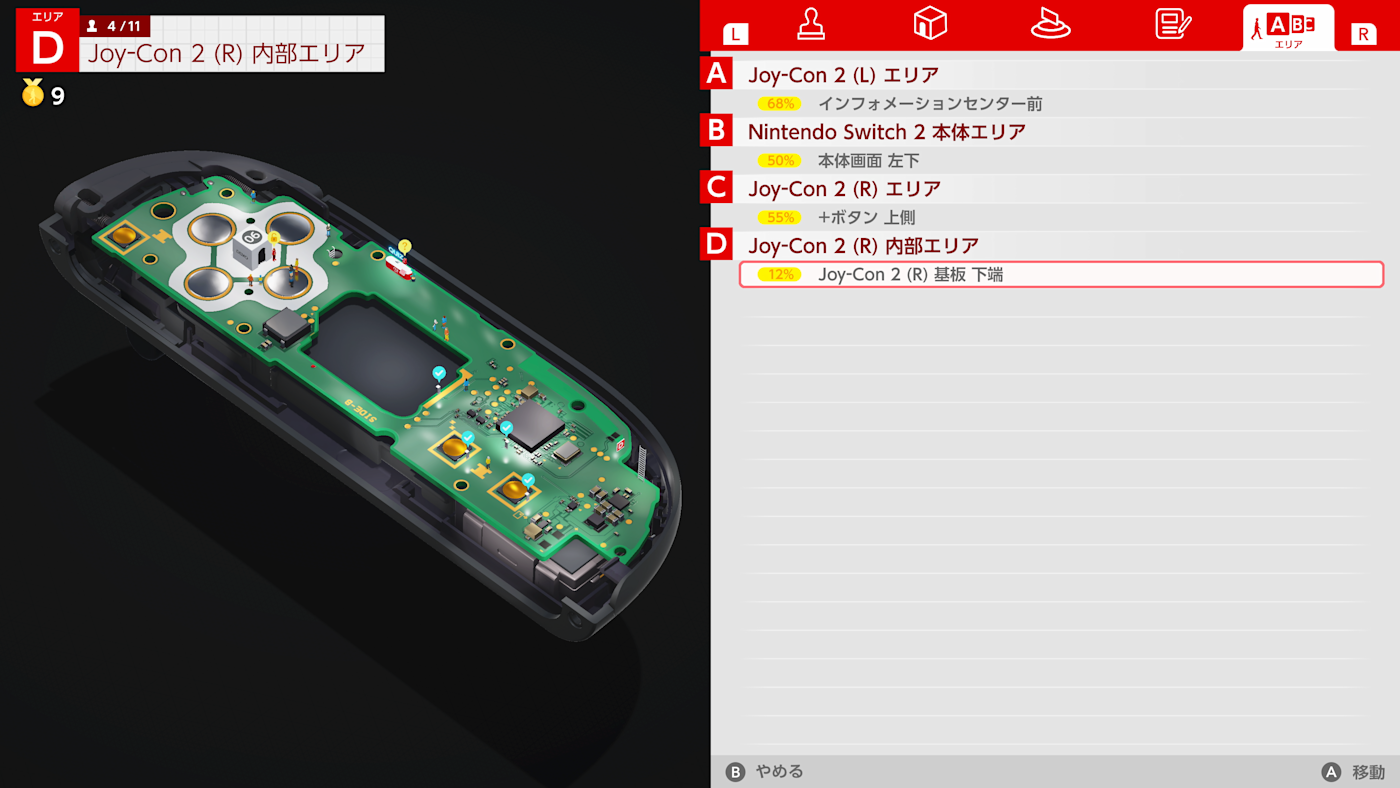Switch to the minigame pedestal tab
The image size is (1400, 788).
point(1050,23)
